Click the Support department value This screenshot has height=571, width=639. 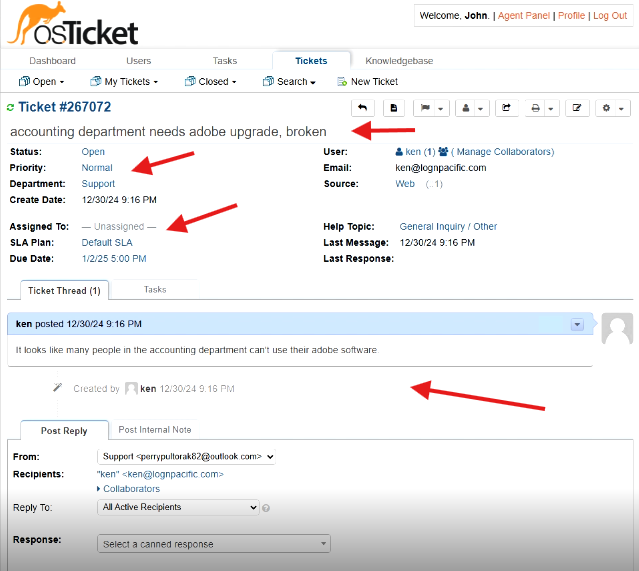[98, 184]
